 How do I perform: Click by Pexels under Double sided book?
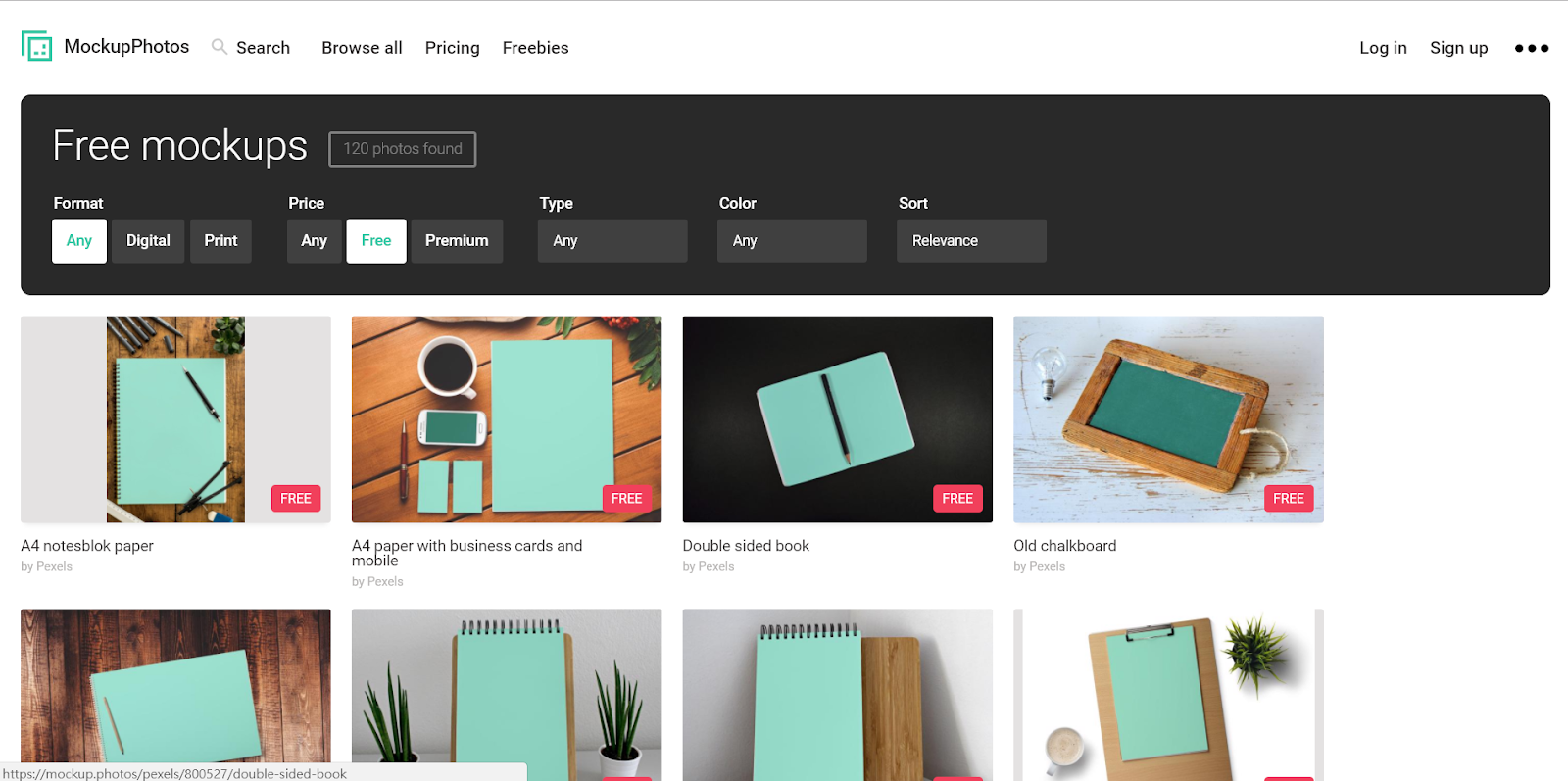[x=709, y=567]
